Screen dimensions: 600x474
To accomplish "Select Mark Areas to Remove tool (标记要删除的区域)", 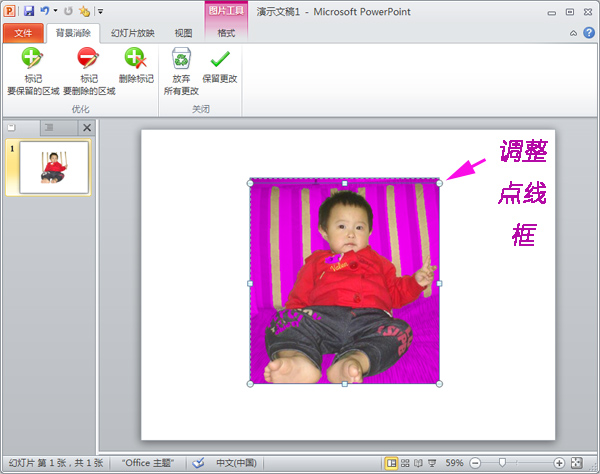I will 89,71.
